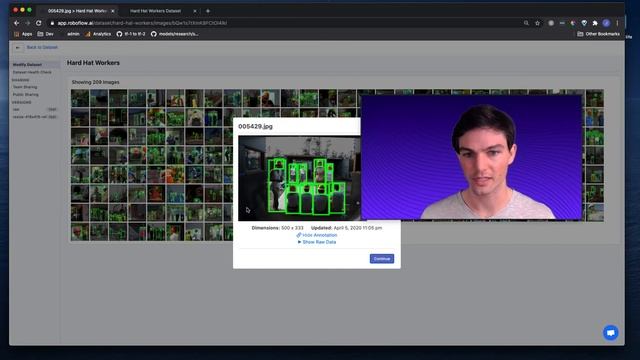The width and height of the screenshot is (640, 360).
Task: Close the Hard Hat Workers Dataset tab
Action: tap(195, 11)
